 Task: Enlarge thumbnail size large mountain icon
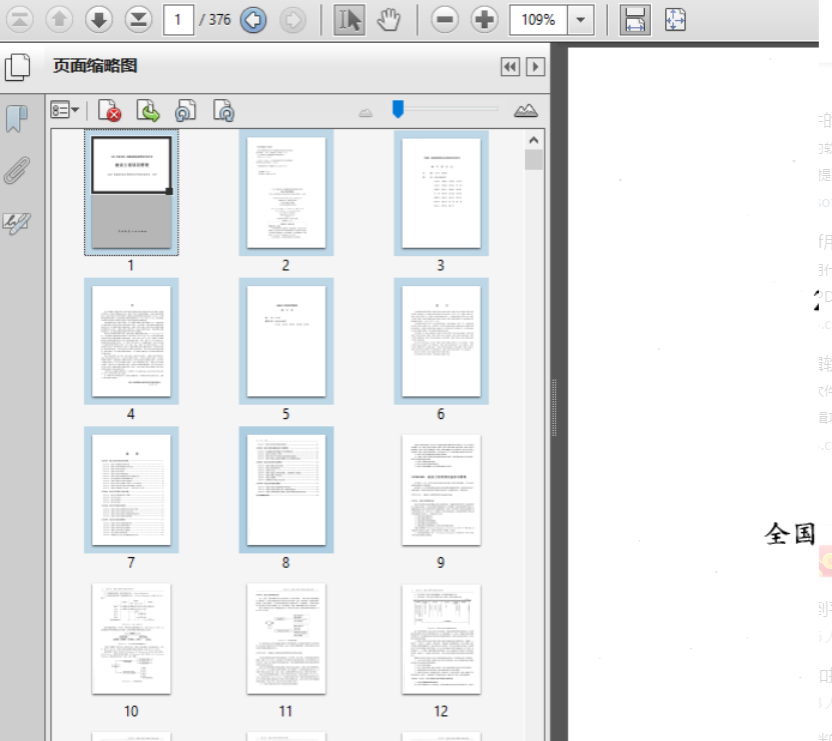click(x=526, y=110)
